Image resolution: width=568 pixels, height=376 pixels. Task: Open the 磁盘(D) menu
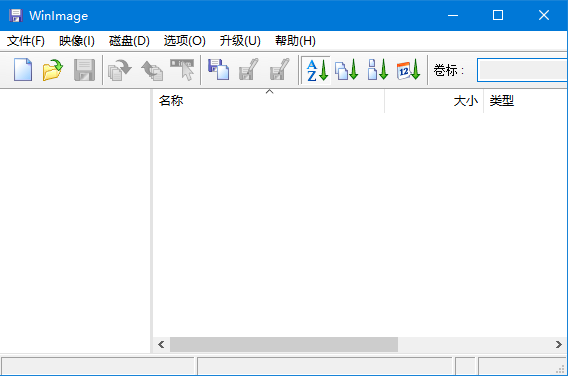coord(129,41)
